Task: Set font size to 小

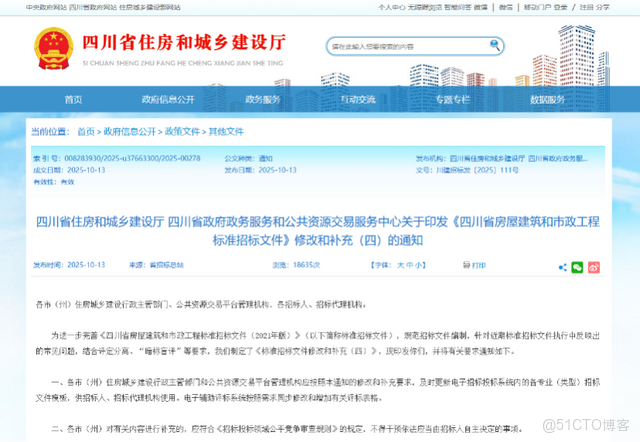Action: click(418, 265)
